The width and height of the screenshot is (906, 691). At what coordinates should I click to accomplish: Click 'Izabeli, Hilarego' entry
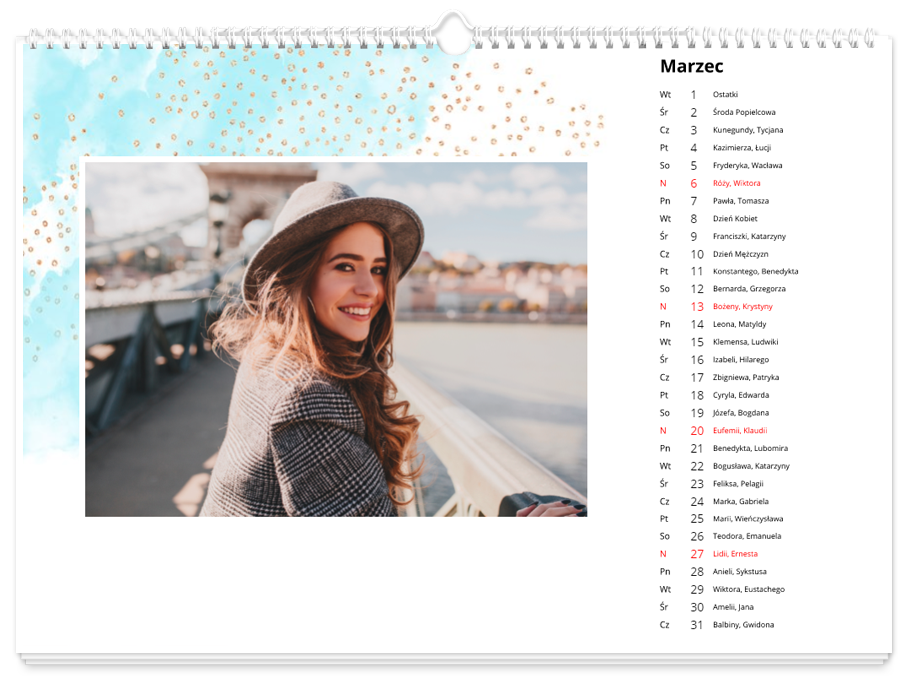(741, 360)
